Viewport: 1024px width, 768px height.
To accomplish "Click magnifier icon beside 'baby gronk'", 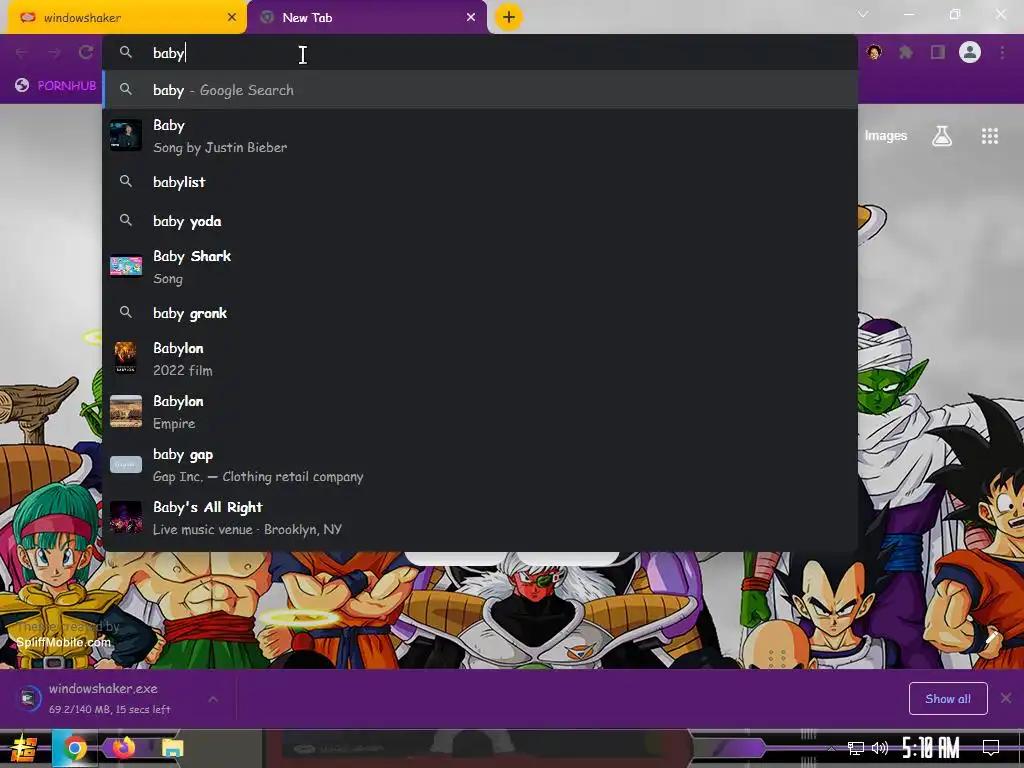I will pyautogui.click(x=125, y=313).
